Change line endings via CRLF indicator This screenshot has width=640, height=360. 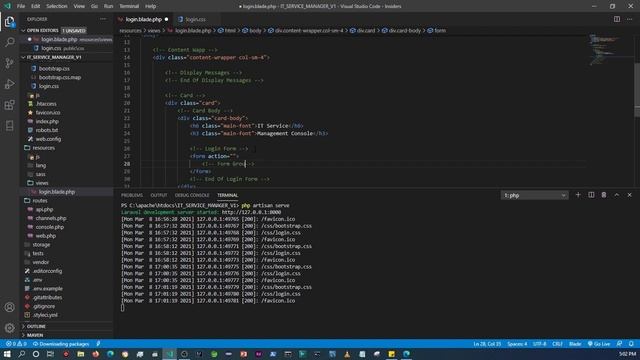point(558,344)
